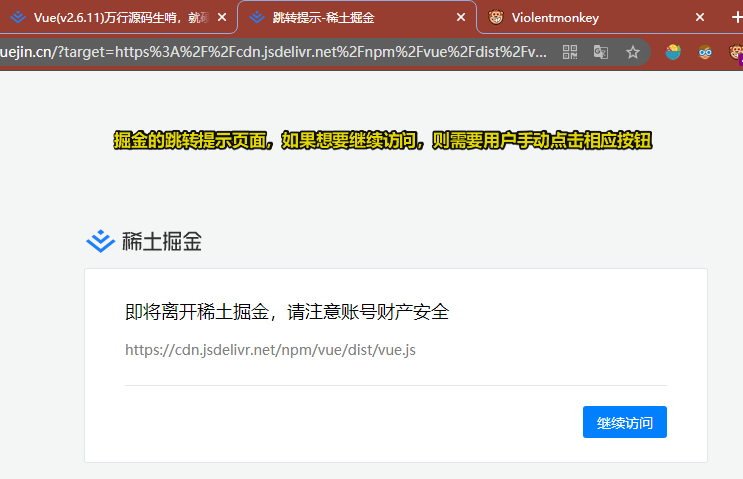Screen dimensions: 743x479
Task: Bookmark this page with the star icon
Action: click(633, 52)
